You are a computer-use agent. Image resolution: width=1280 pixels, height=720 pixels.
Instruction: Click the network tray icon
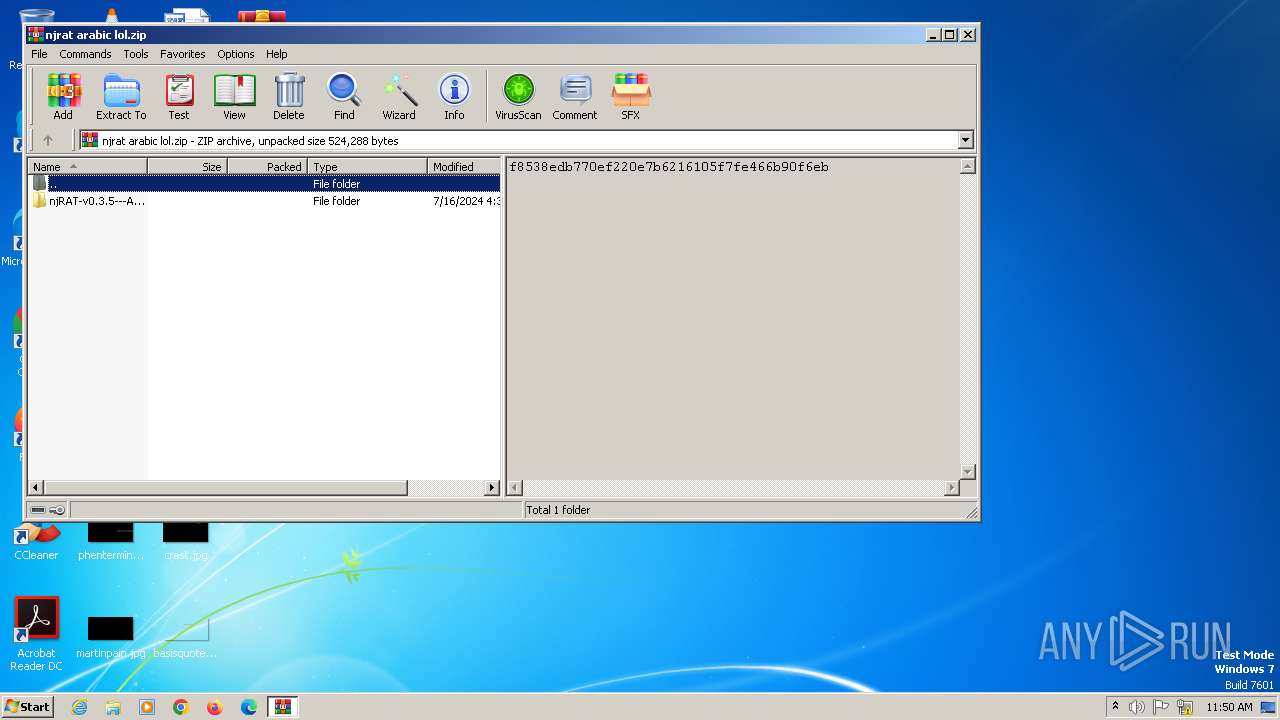pyautogui.click(x=1185, y=707)
